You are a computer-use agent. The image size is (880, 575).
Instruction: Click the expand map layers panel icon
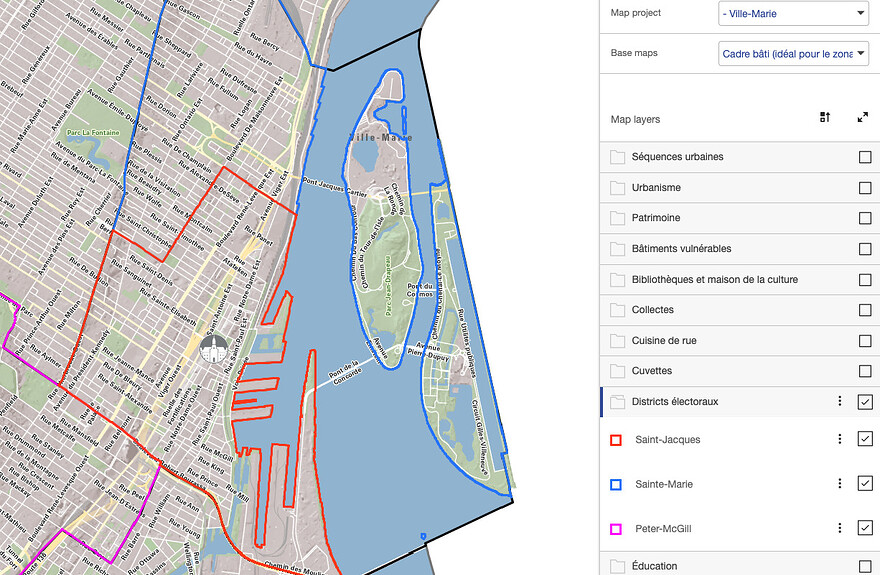863,118
